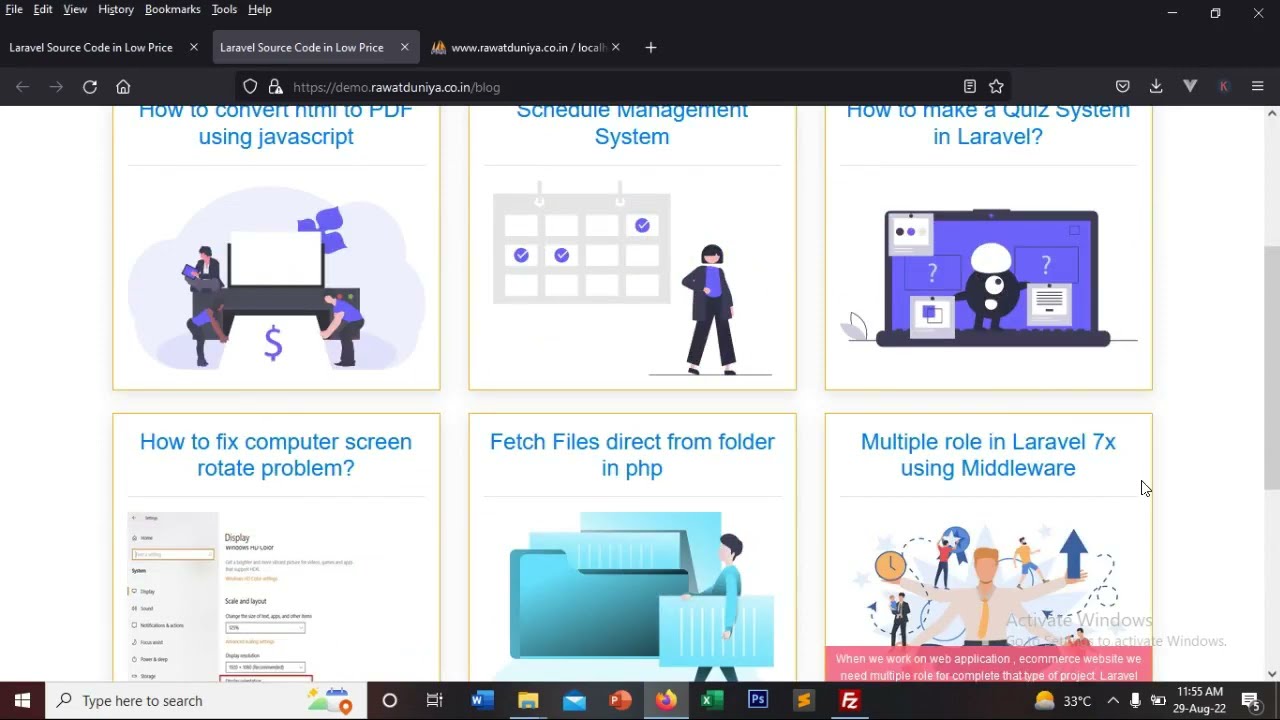Screen dimensions: 1280x720
Task: Click the calendar schedule illustration thumbnail
Action: click(x=632, y=280)
